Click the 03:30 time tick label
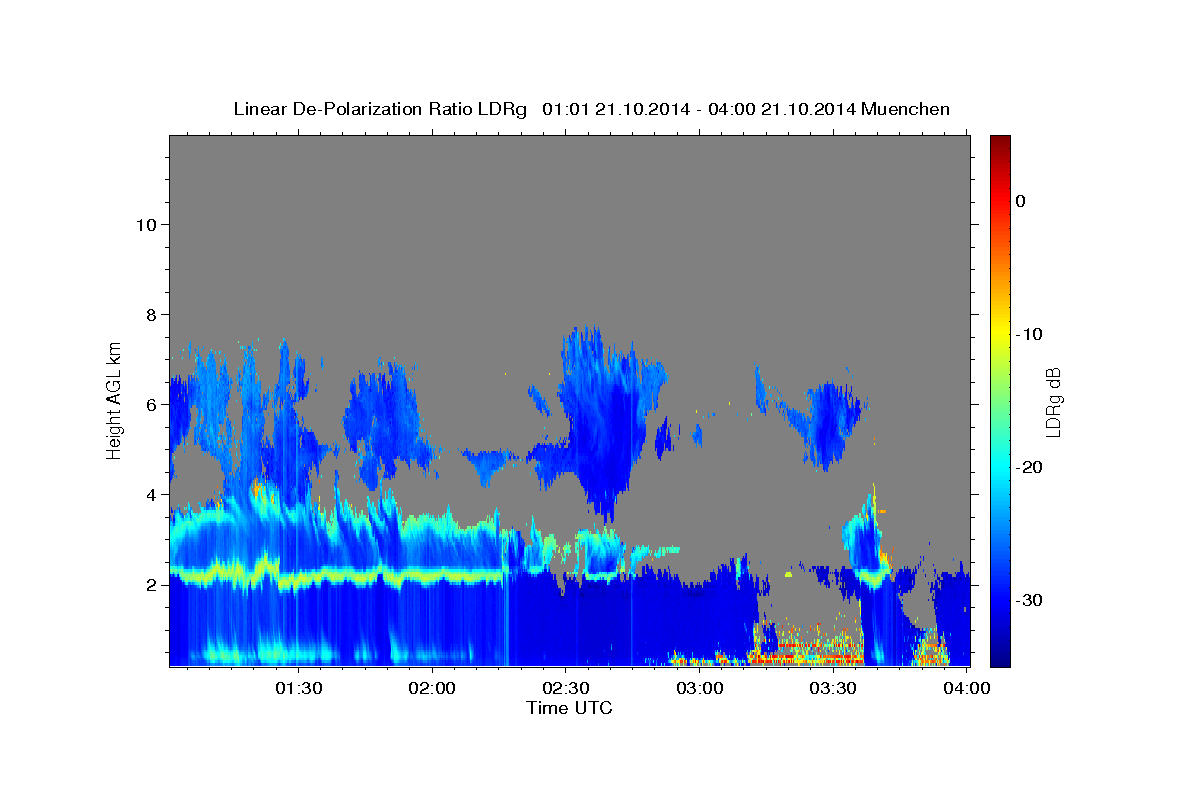This screenshot has height=800, width=1200. point(833,688)
